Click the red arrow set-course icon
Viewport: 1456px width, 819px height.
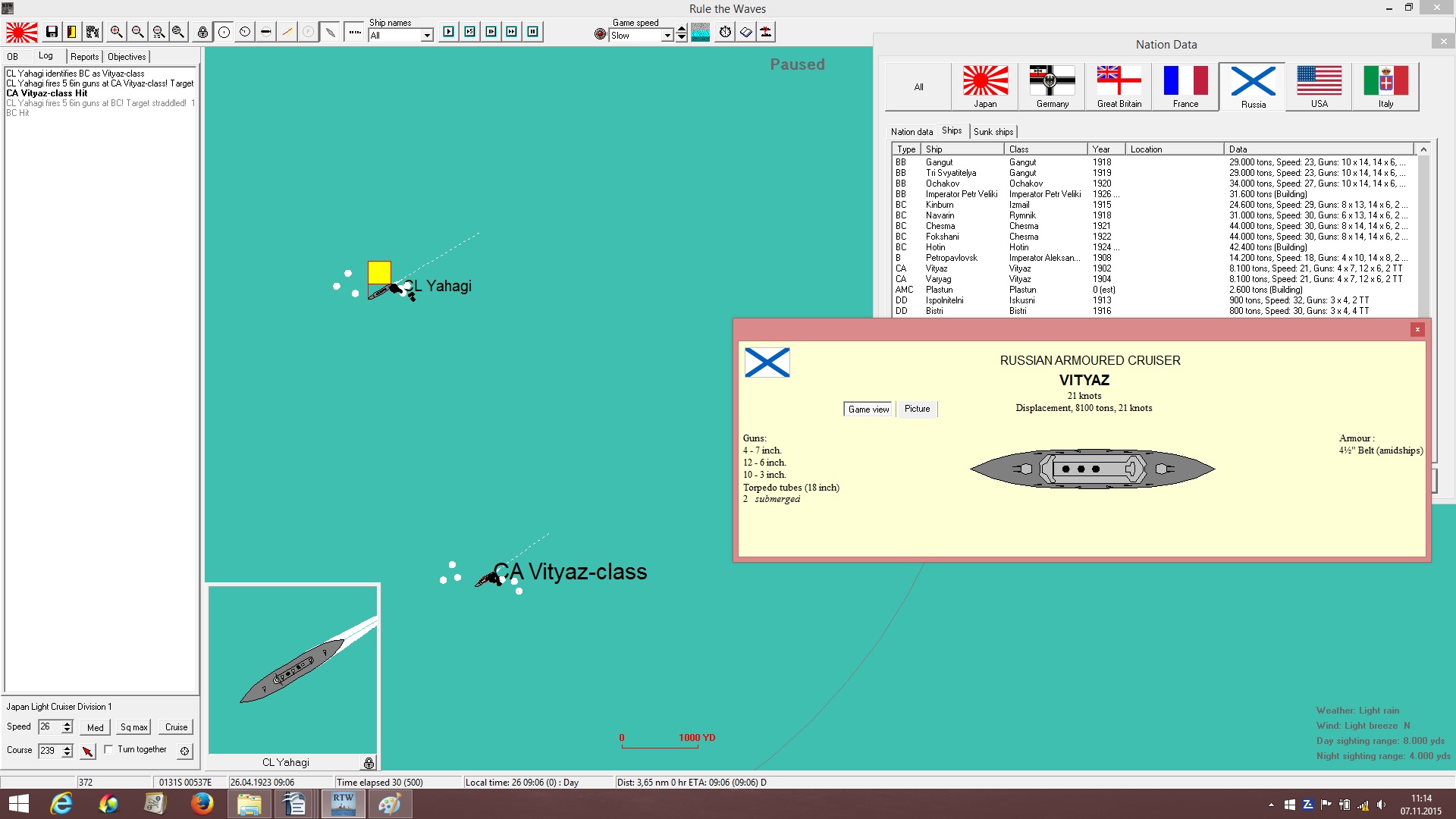coord(87,751)
